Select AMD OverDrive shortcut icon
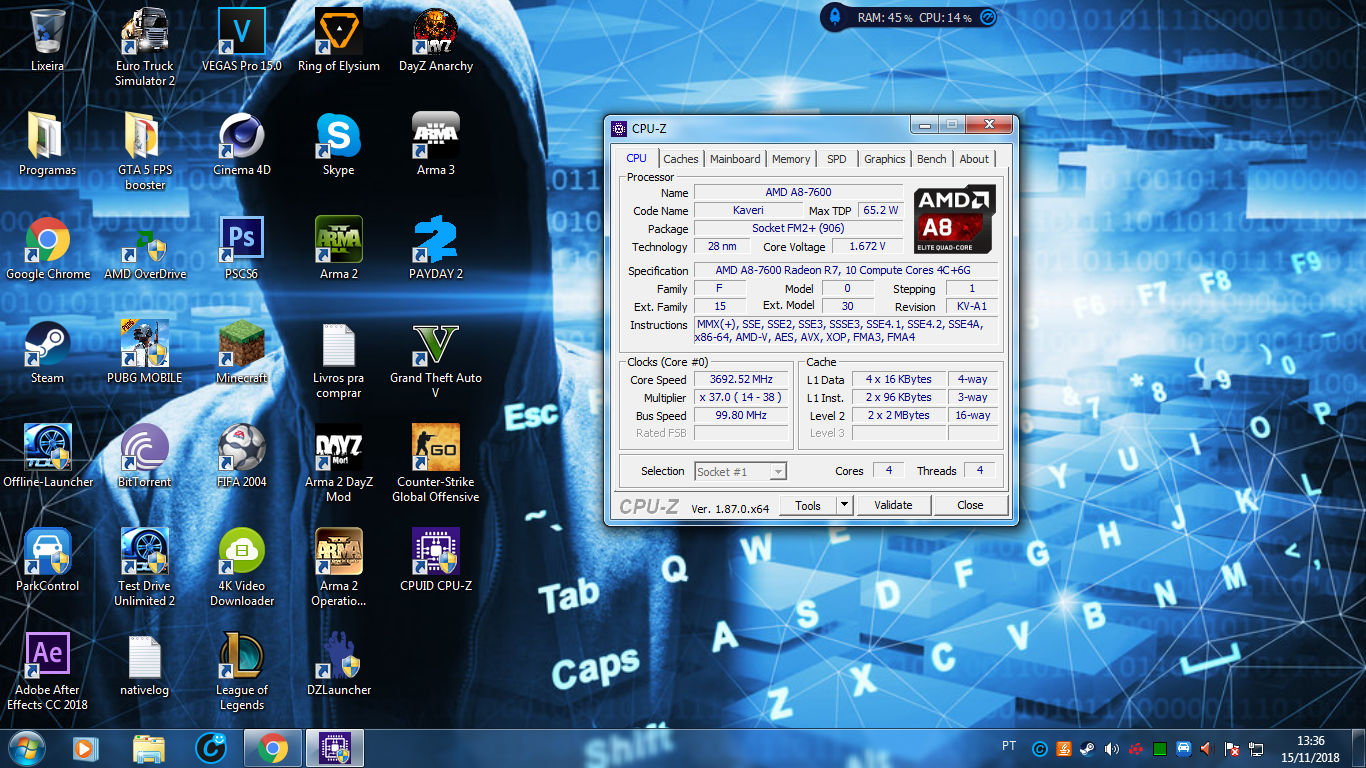1366x768 pixels. [145, 248]
